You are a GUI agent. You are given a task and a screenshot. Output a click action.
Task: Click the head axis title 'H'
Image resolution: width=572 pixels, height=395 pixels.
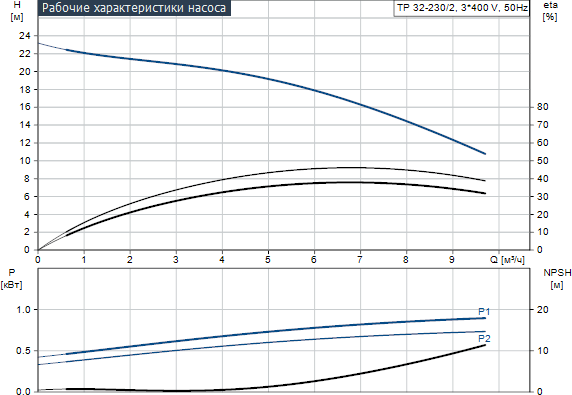(x=17, y=5)
